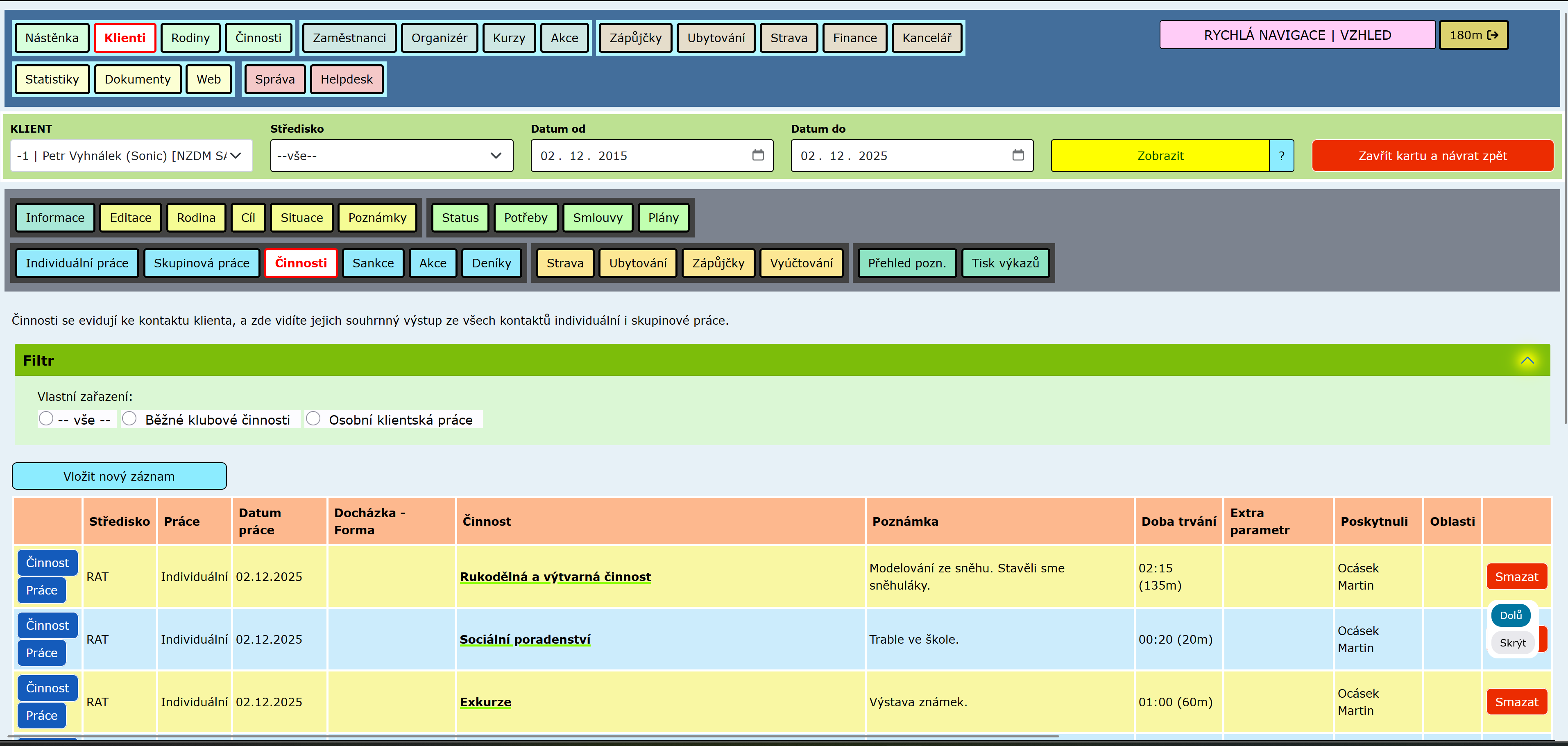Switch to the Sankce tab
This screenshot has height=746, width=1568.
(372, 263)
